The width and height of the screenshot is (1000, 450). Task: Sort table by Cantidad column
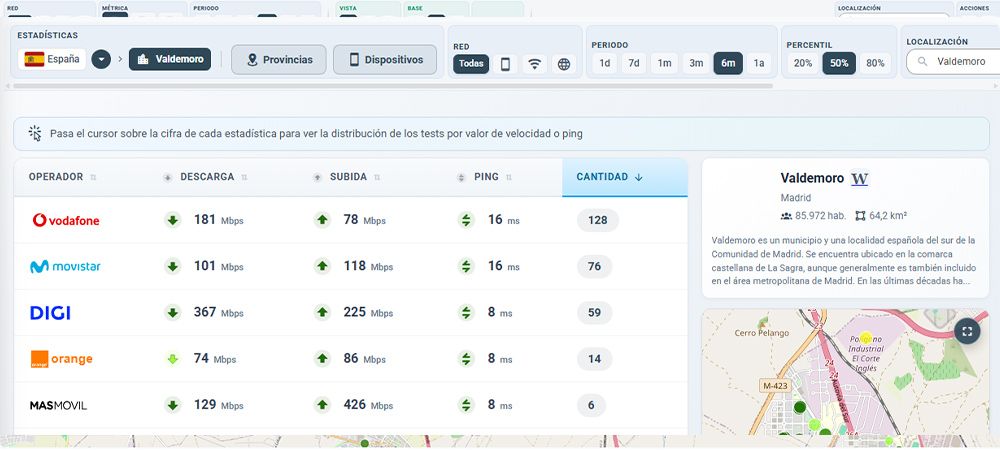coord(609,177)
